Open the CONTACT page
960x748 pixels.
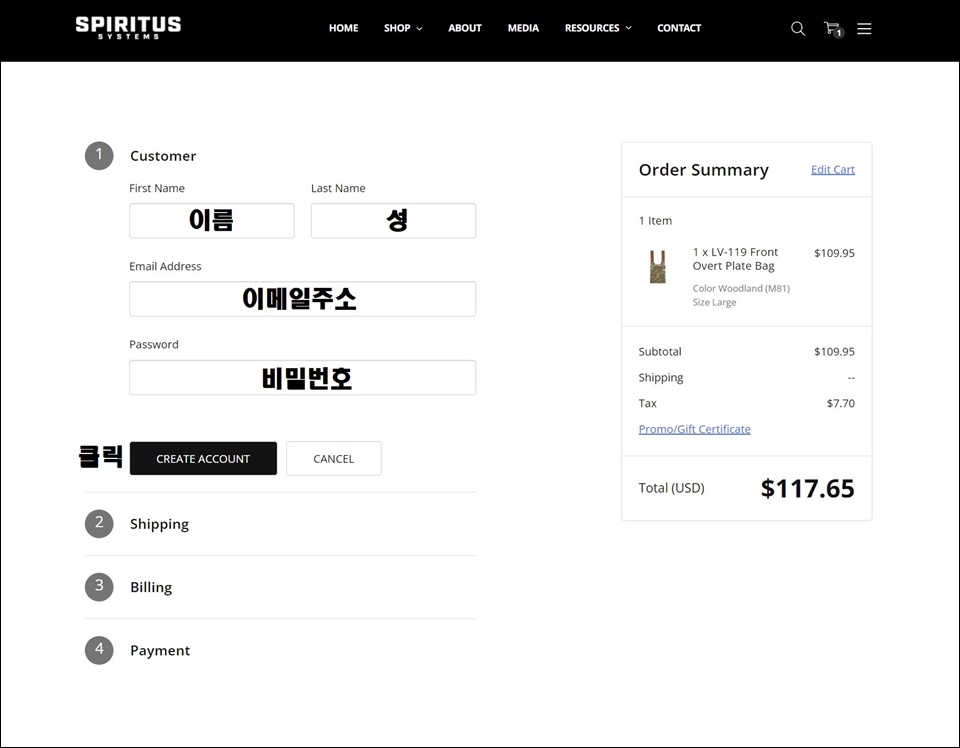point(679,28)
